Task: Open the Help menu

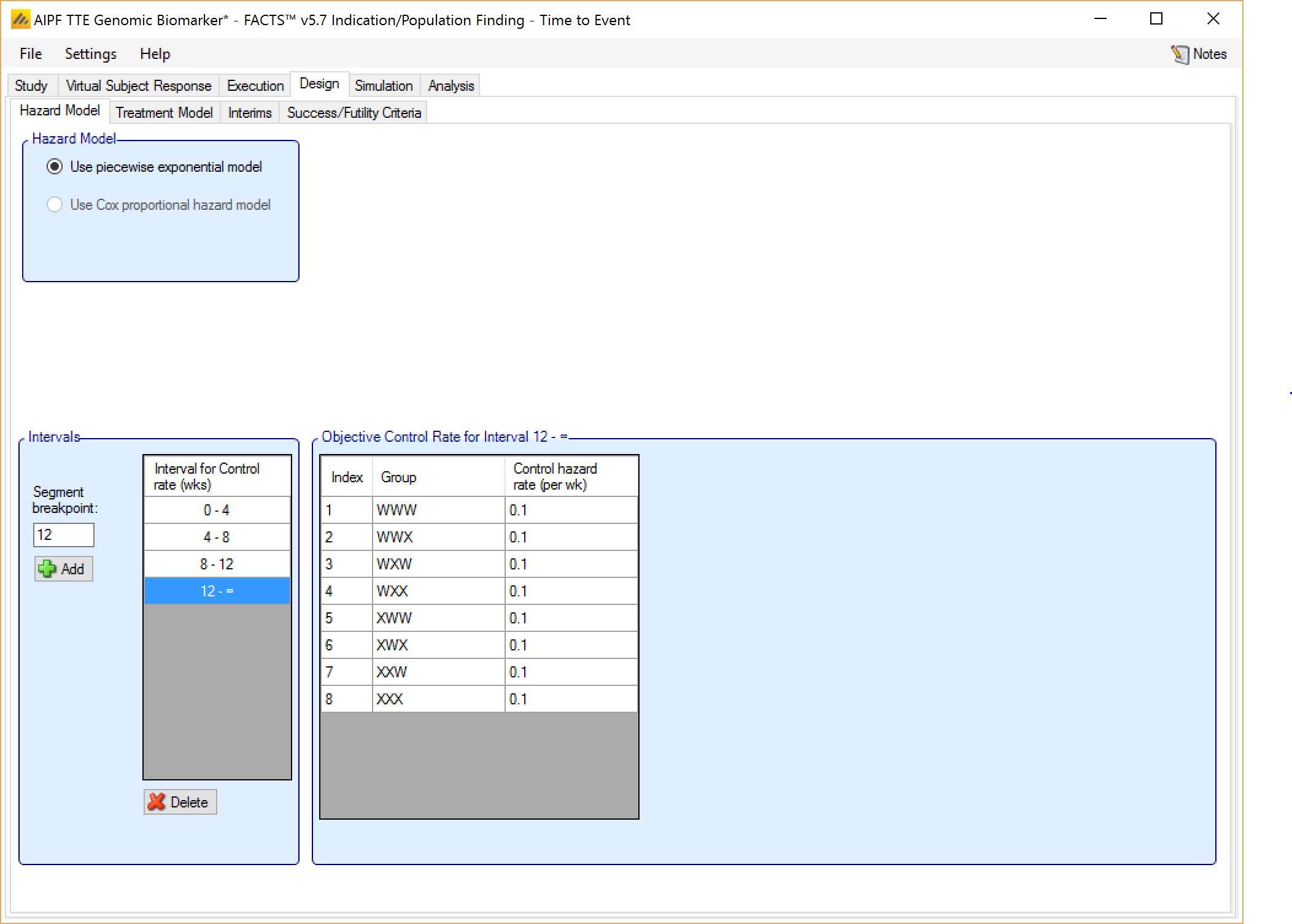Action: (155, 54)
